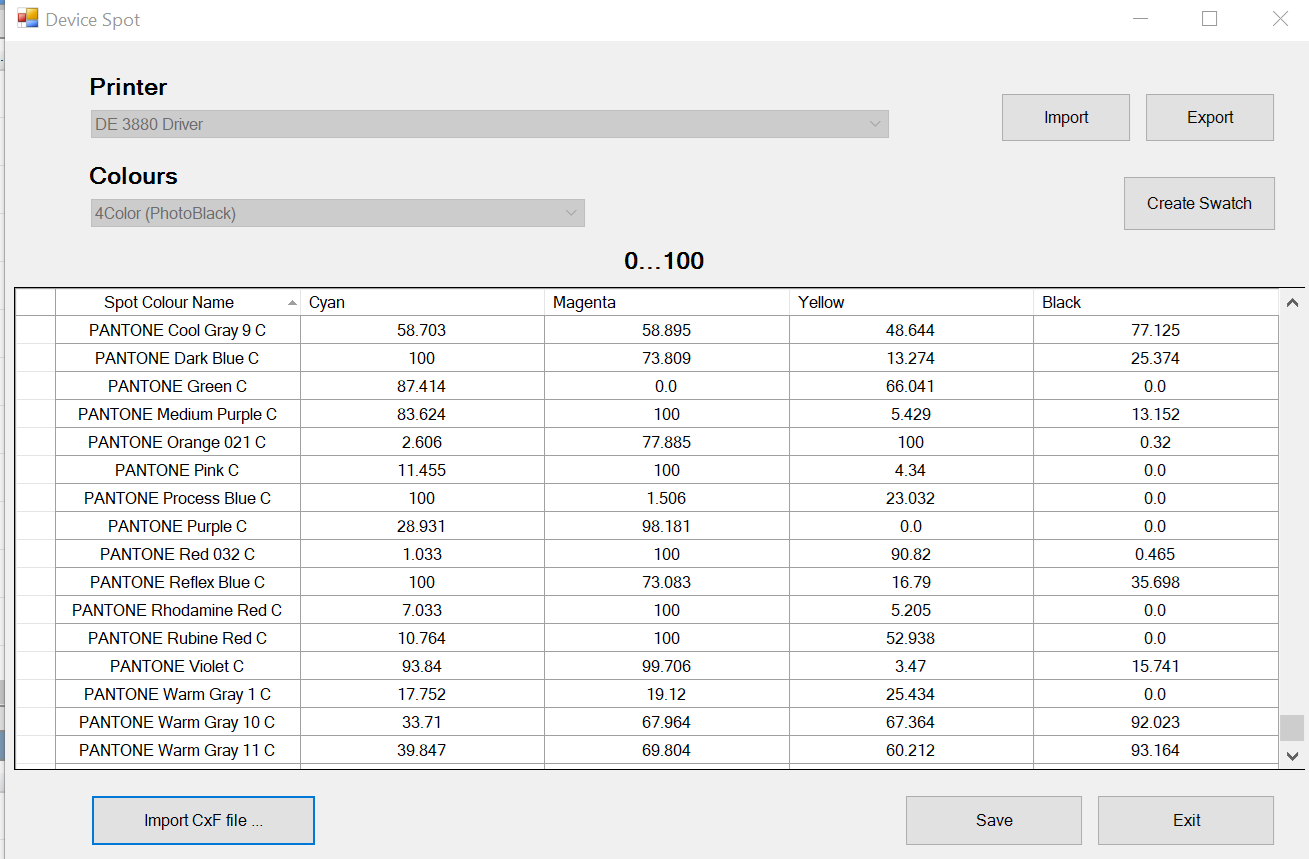
Task: Select the PANTONE Green C row
Action: click(x=177, y=385)
